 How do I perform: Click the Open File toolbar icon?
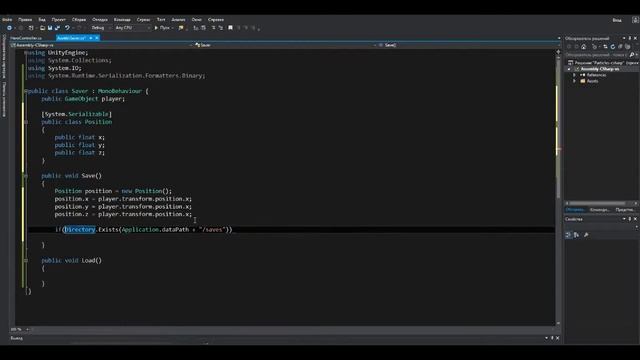pos(42,28)
